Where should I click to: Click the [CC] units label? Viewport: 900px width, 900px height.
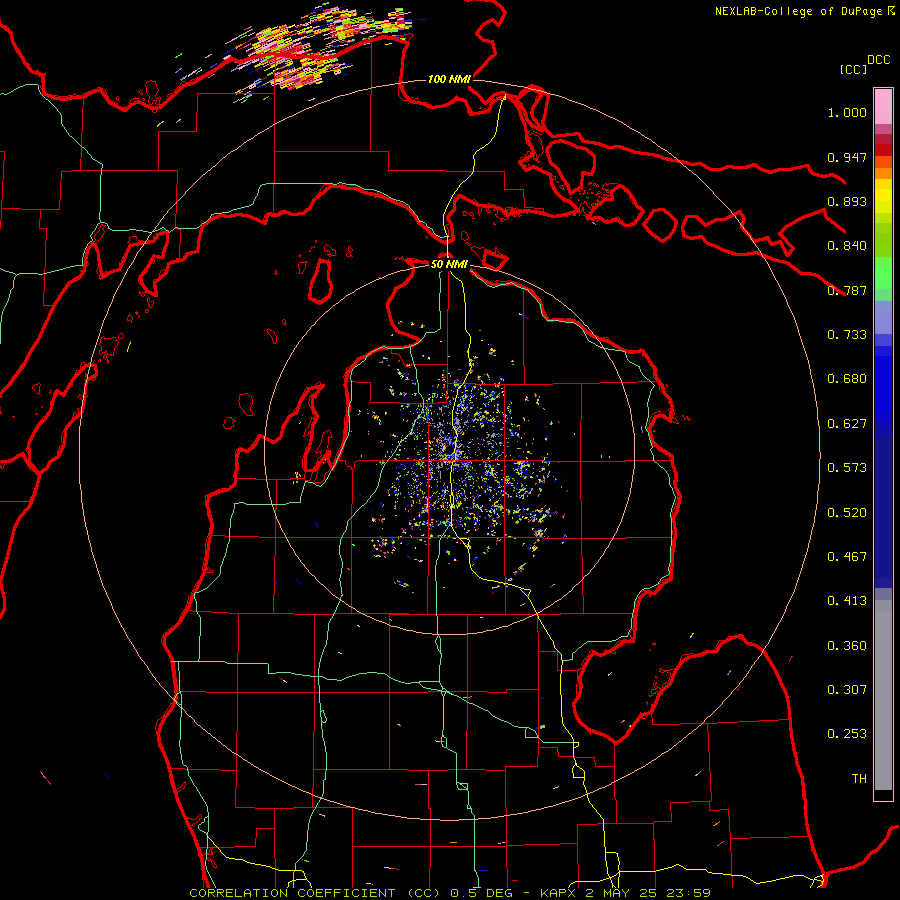(x=854, y=69)
